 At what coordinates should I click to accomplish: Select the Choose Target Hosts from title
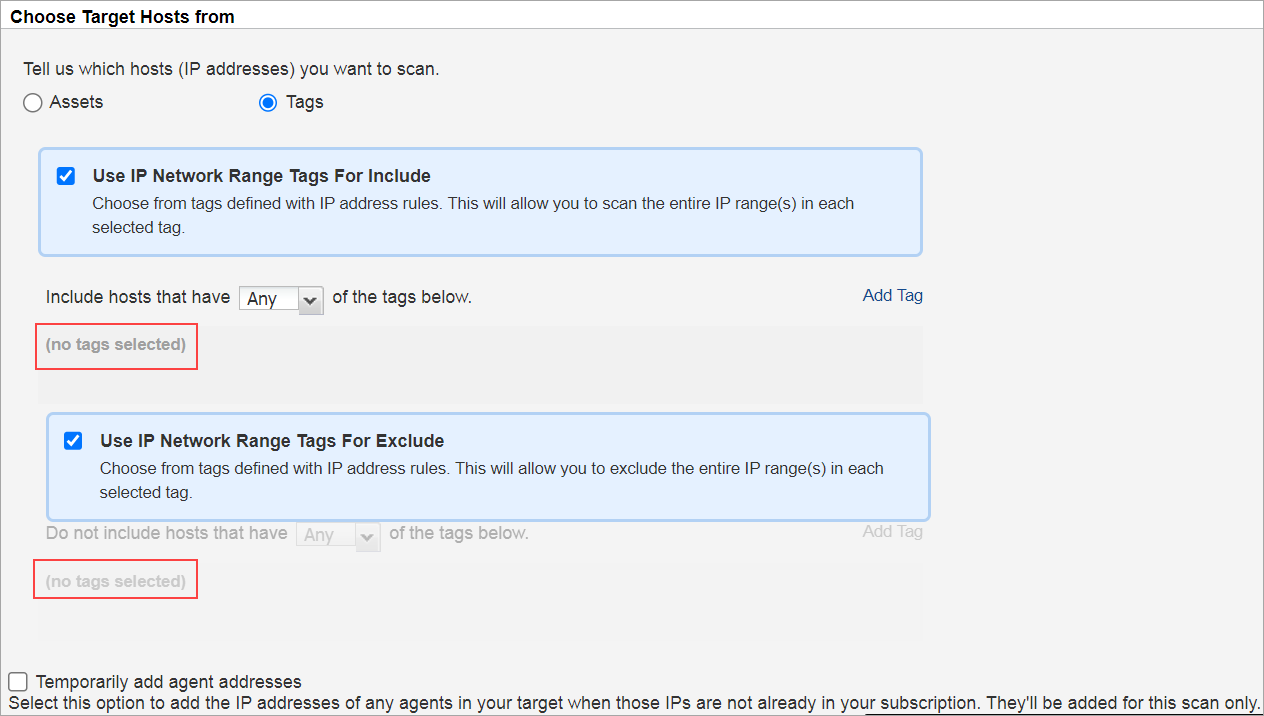click(x=122, y=16)
